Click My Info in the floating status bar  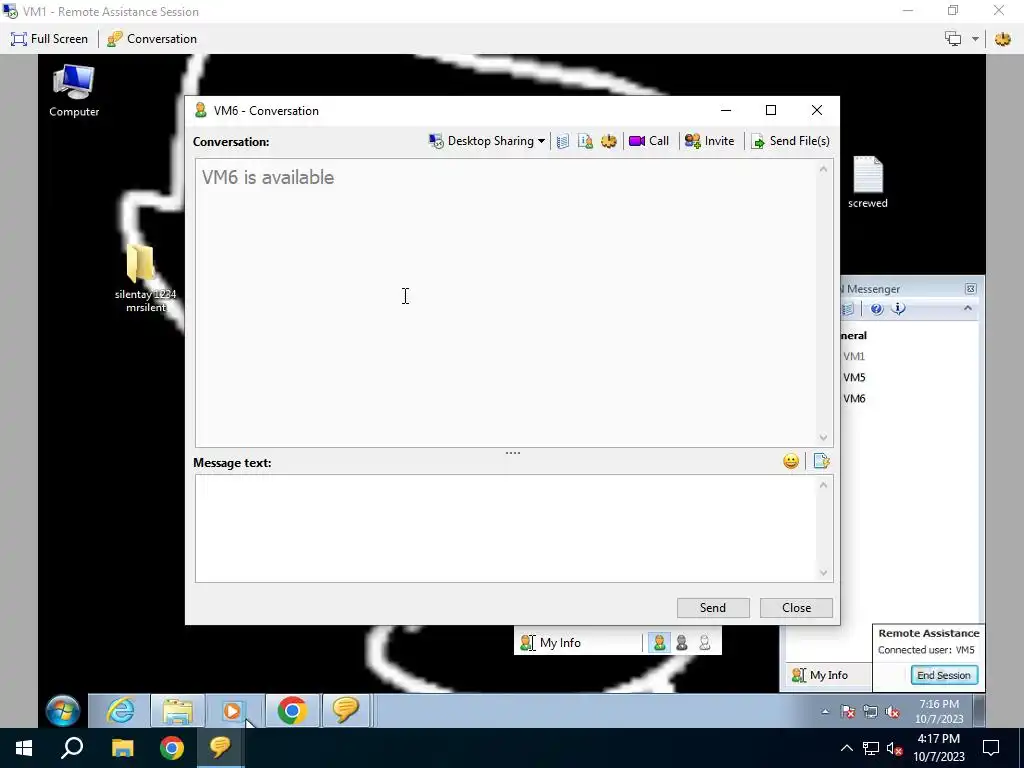[x=551, y=643]
